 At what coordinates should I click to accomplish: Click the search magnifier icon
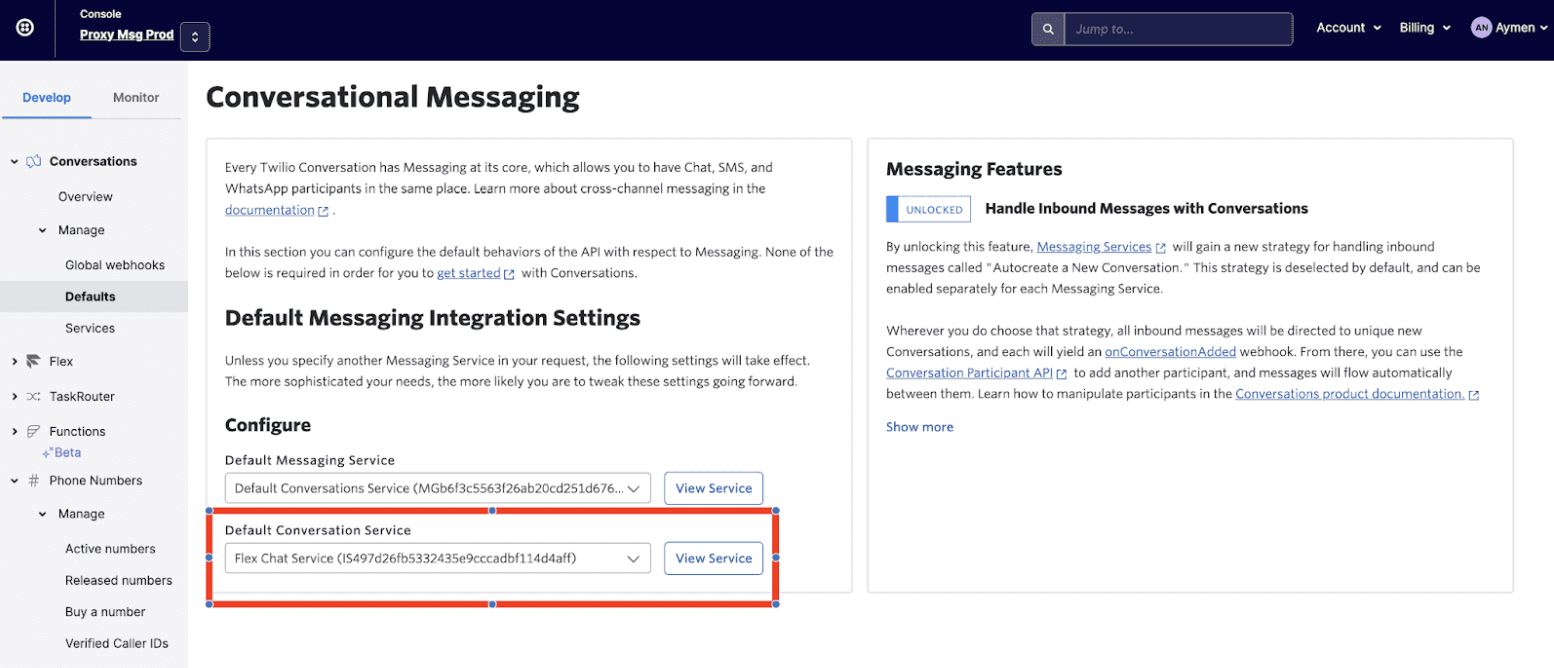coord(1046,28)
